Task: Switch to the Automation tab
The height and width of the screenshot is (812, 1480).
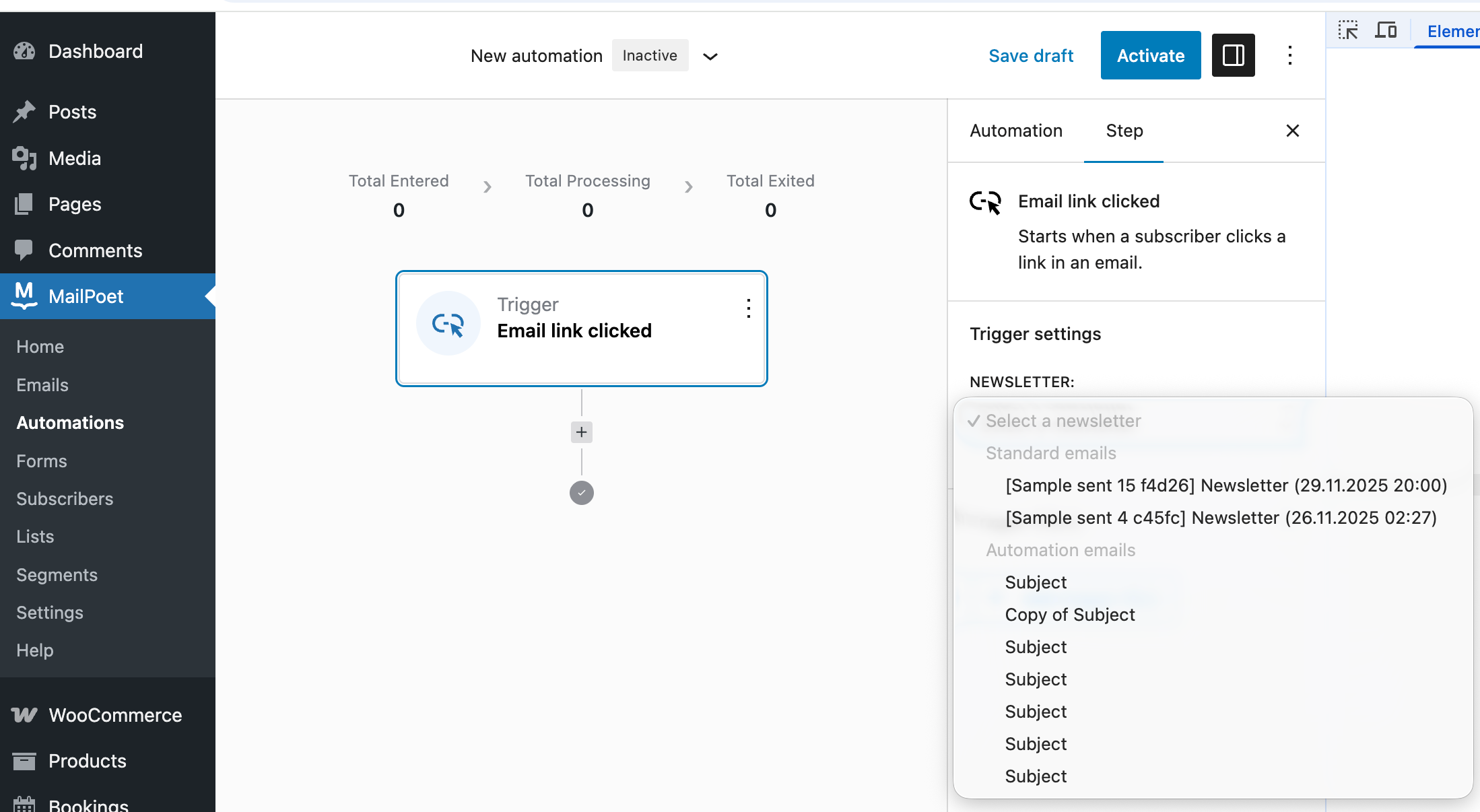Action: 1016,131
